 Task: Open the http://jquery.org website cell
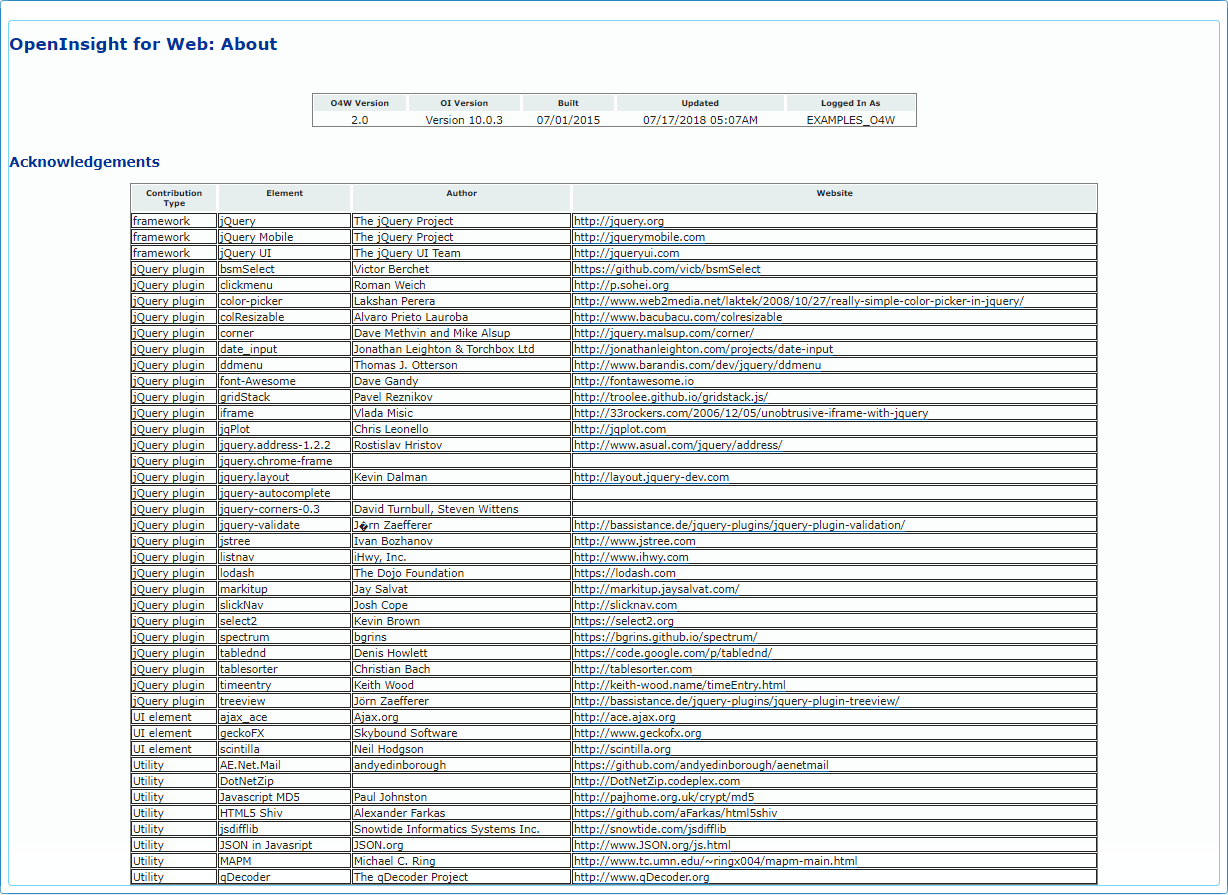click(834, 221)
